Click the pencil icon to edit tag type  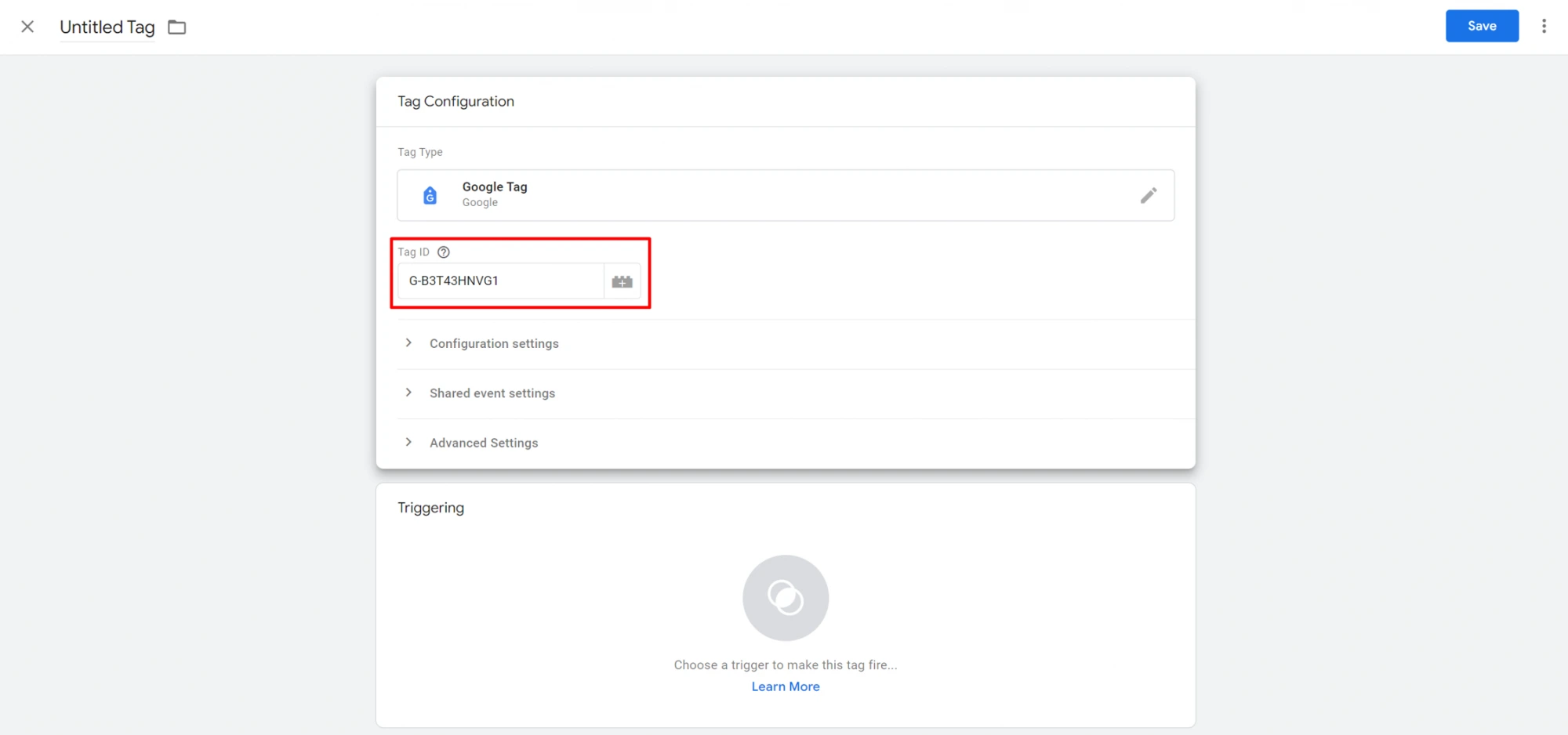(x=1148, y=195)
